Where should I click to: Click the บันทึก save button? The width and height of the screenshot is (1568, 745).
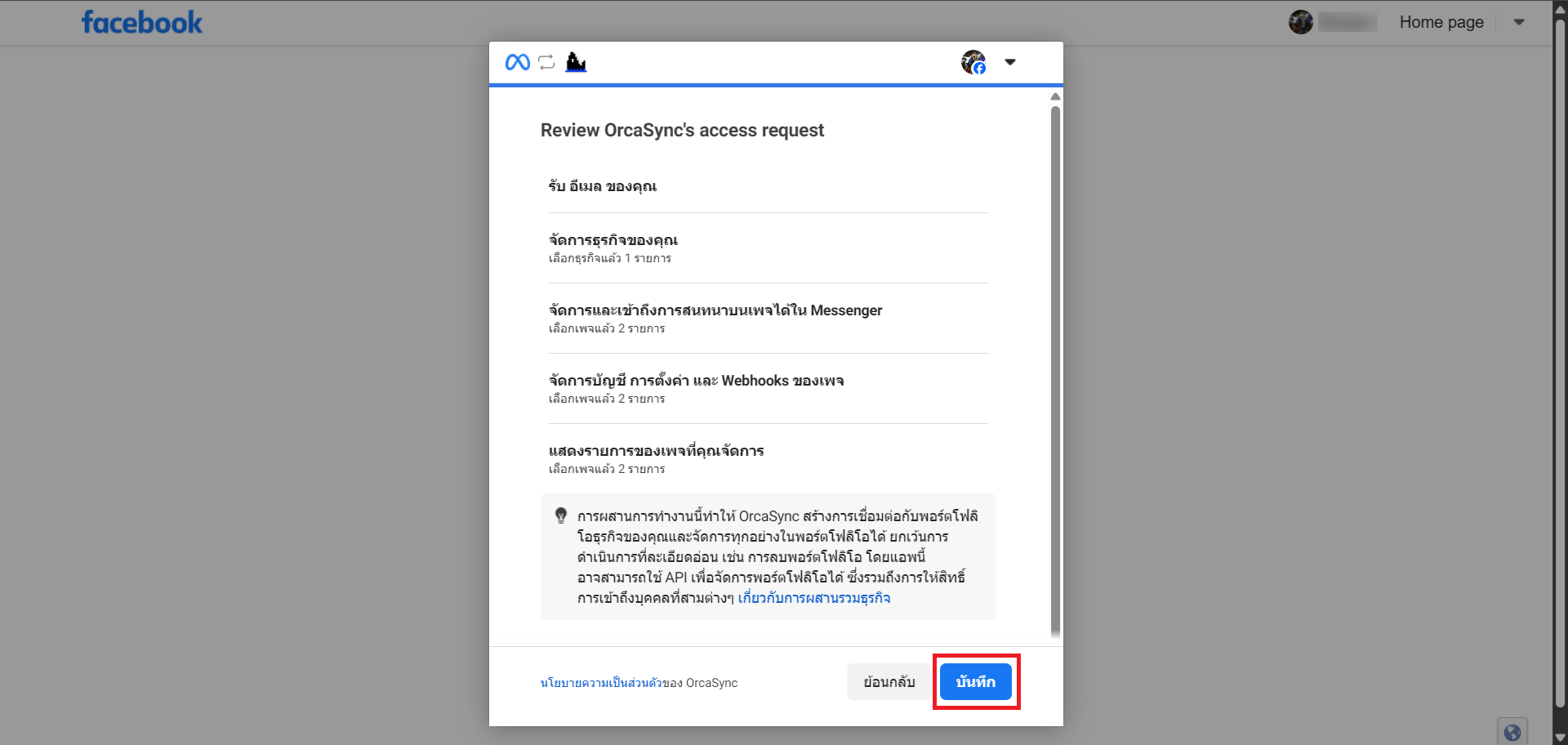[x=976, y=681]
